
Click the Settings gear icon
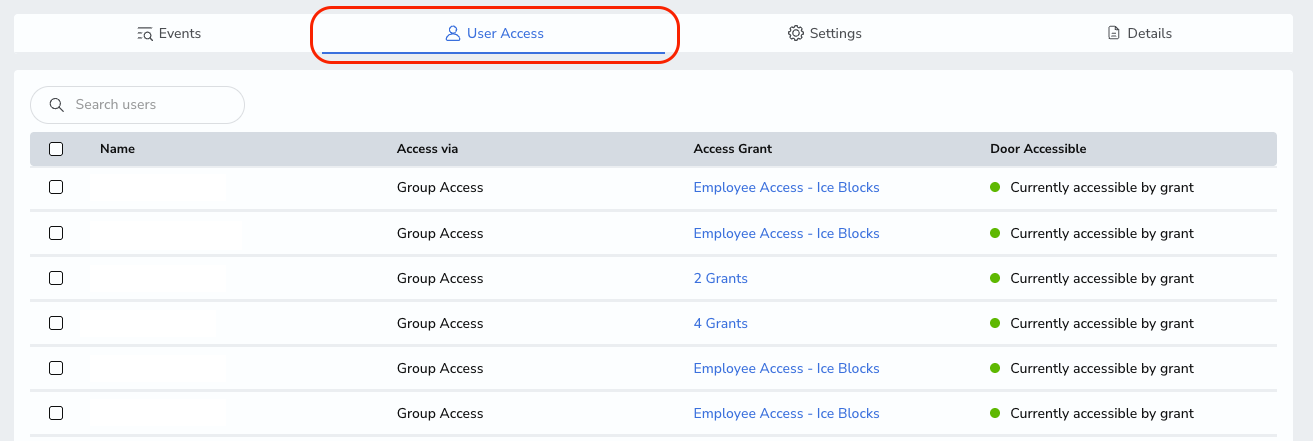[796, 33]
